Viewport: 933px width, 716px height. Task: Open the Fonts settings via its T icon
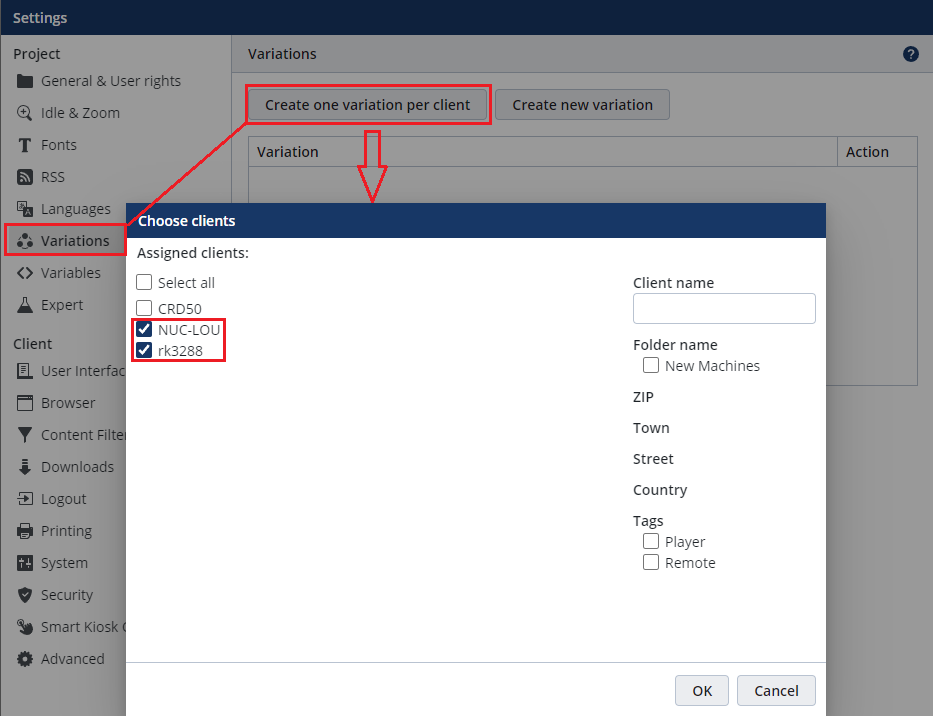pyautogui.click(x=22, y=145)
